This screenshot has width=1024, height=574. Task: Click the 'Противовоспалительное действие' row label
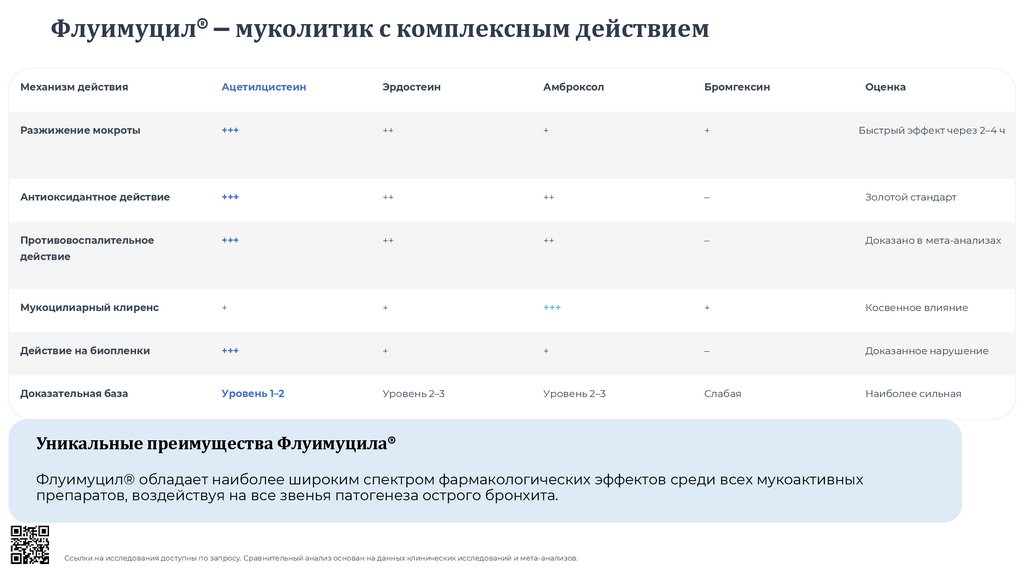(x=87, y=248)
